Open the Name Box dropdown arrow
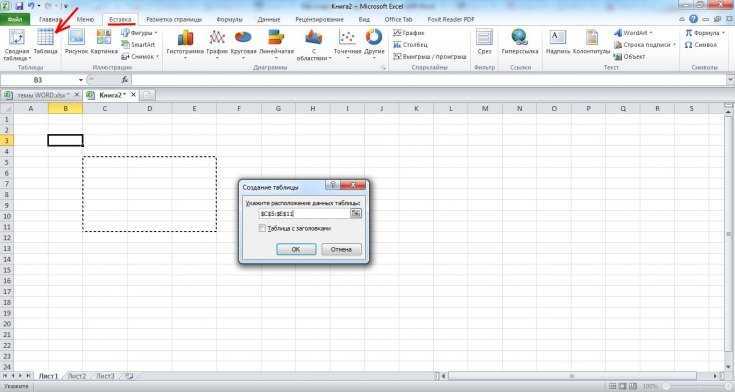This screenshot has height=392, width=735. [x=81, y=80]
